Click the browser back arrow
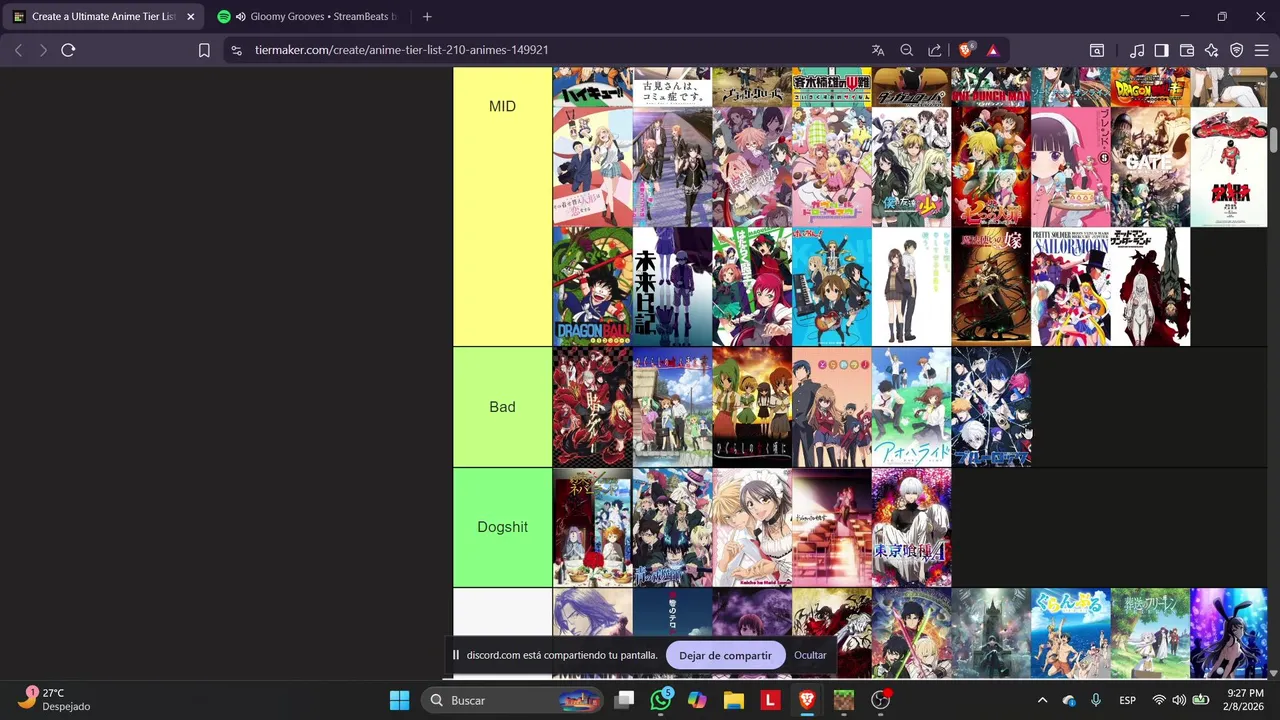1280x720 pixels. tap(18, 50)
